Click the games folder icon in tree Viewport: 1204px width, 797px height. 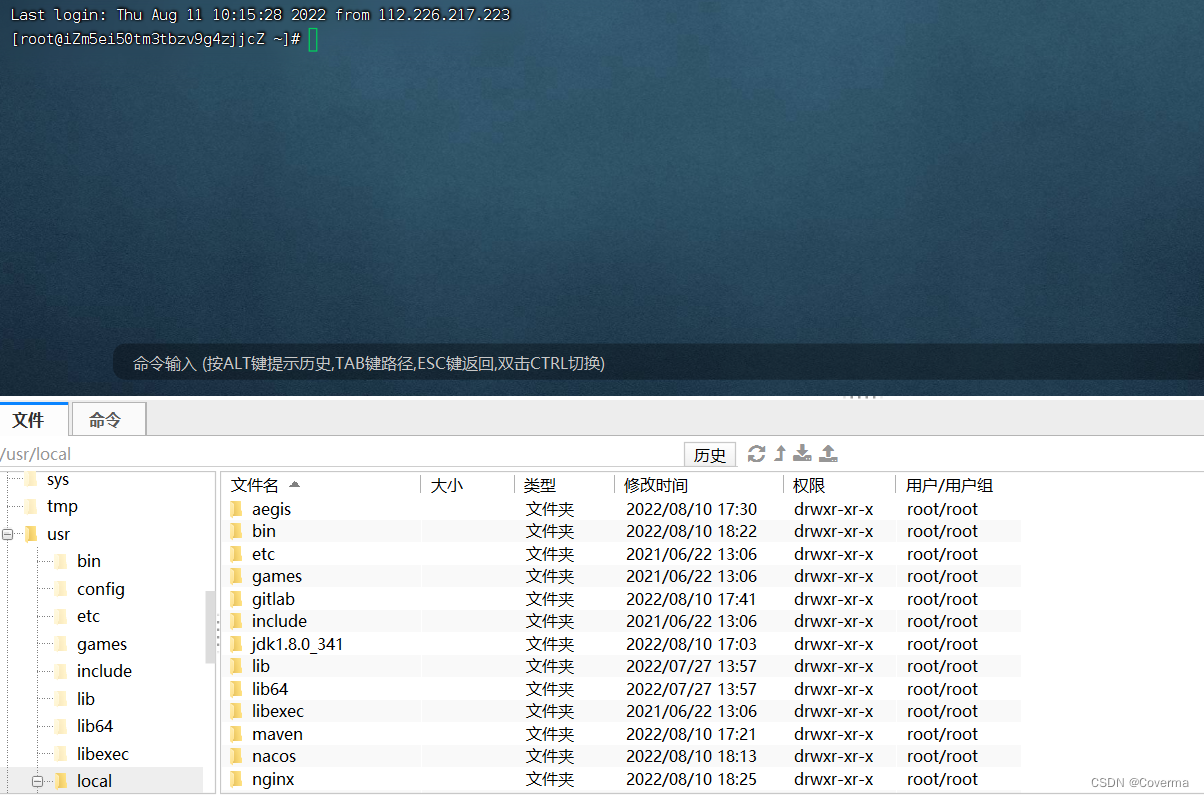(x=61, y=645)
